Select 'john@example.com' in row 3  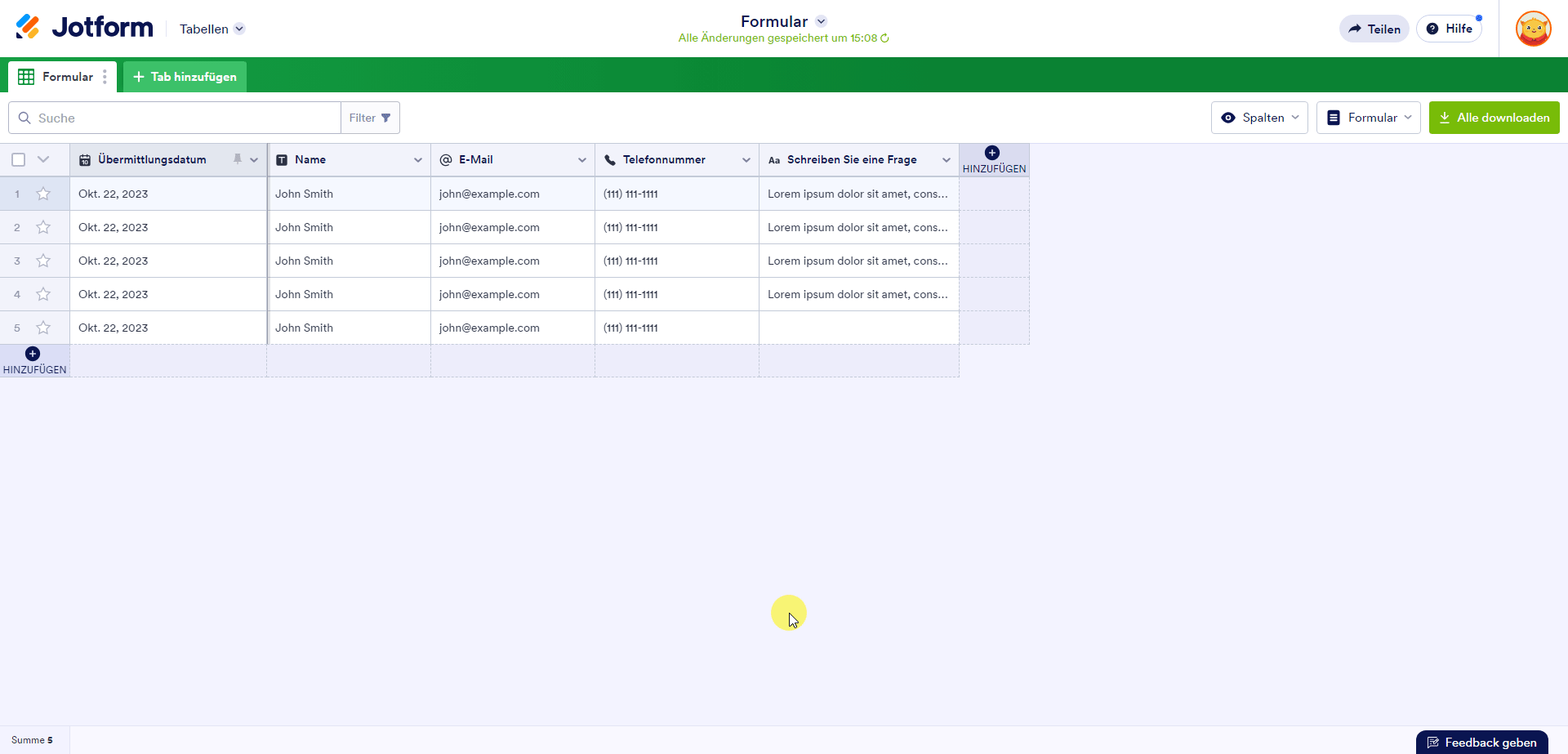click(x=513, y=261)
